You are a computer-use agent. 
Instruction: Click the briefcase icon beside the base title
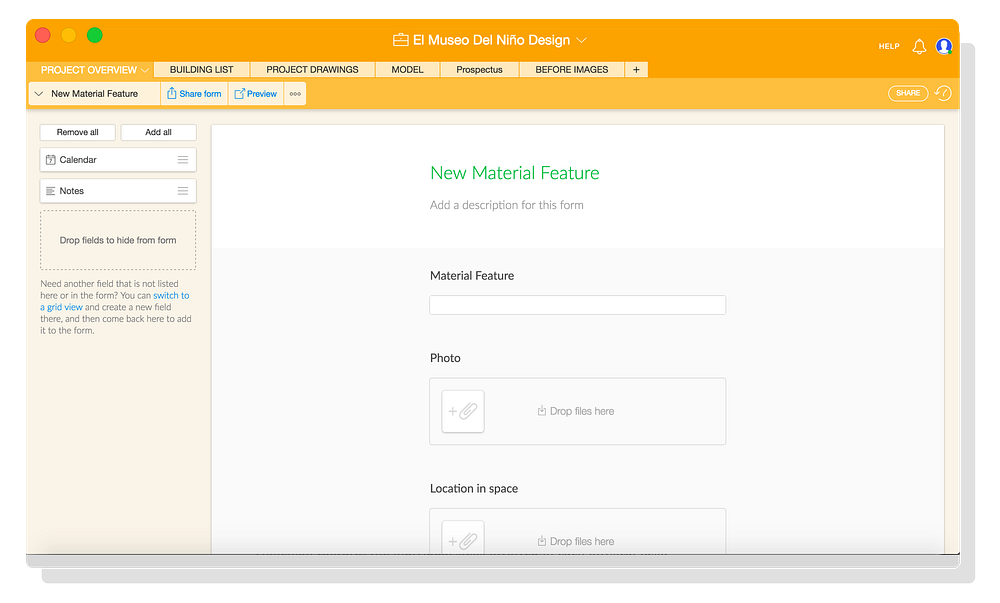pos(401,40)
